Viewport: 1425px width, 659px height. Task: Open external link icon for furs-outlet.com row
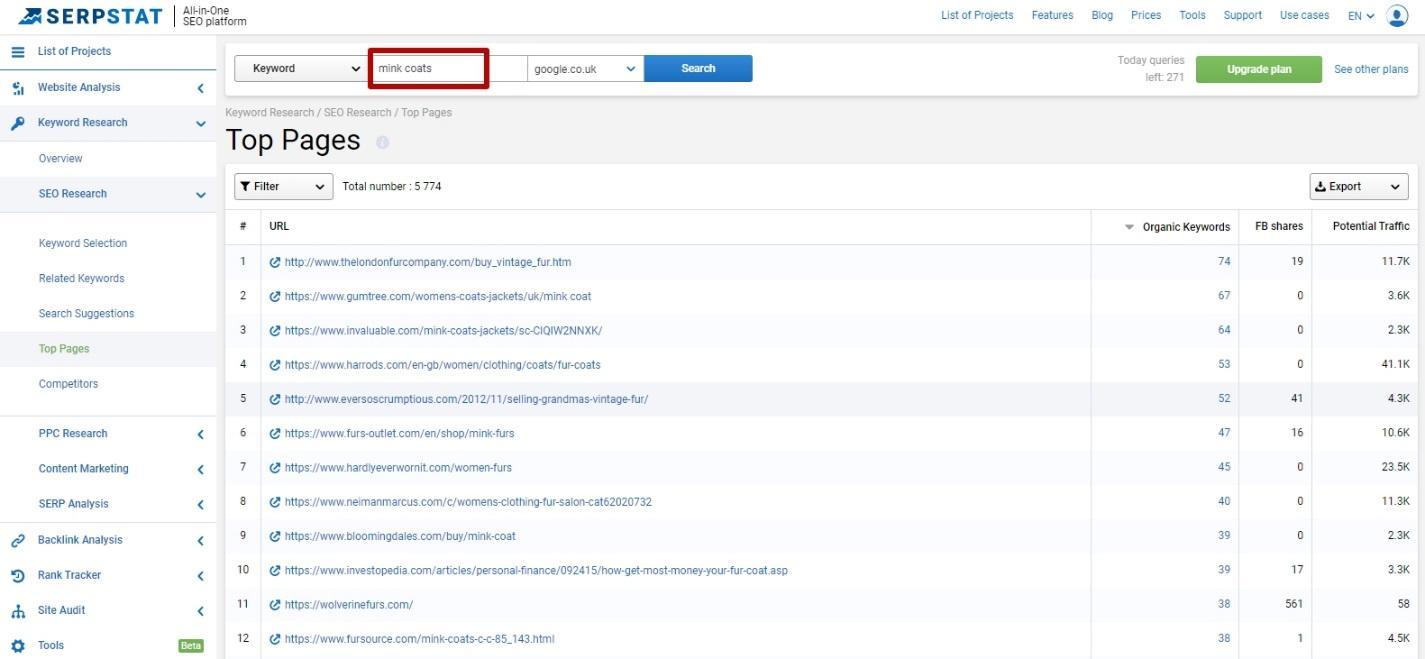[x=275, y=433]
